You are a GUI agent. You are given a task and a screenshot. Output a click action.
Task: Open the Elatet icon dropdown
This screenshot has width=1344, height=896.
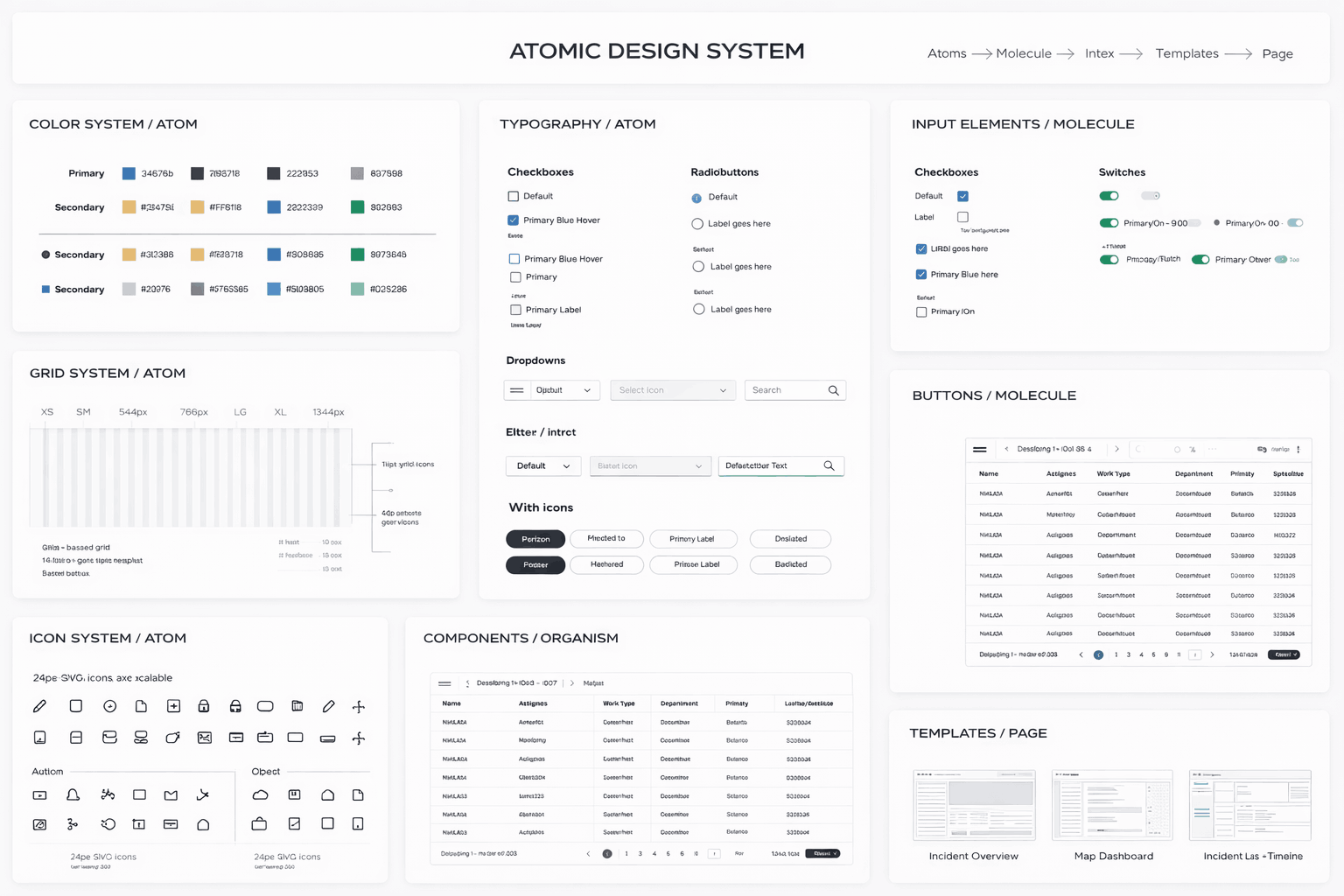[649, 466]
